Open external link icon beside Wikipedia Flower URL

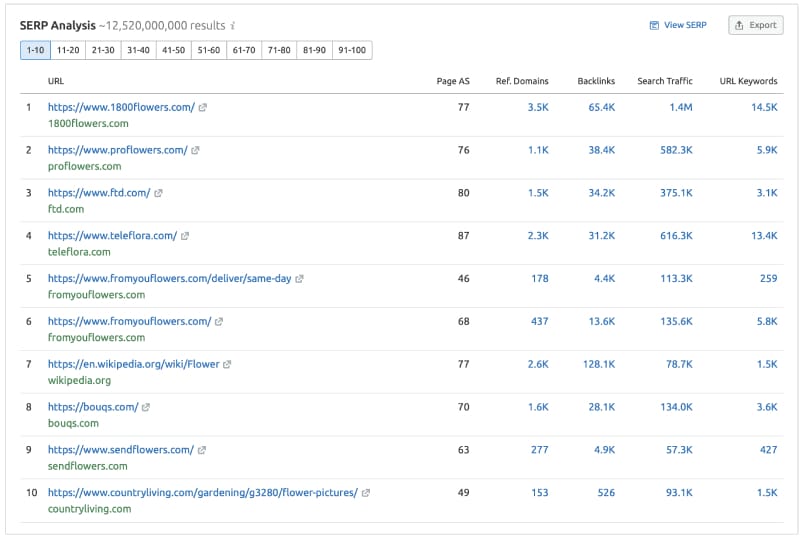tap(227, 365)
